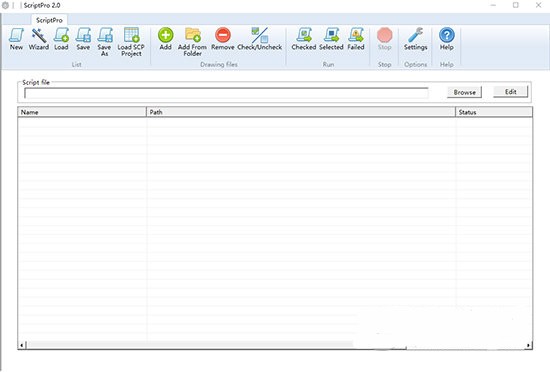Run the script on Selected files
550x372 pixels.
pos(331,39)
